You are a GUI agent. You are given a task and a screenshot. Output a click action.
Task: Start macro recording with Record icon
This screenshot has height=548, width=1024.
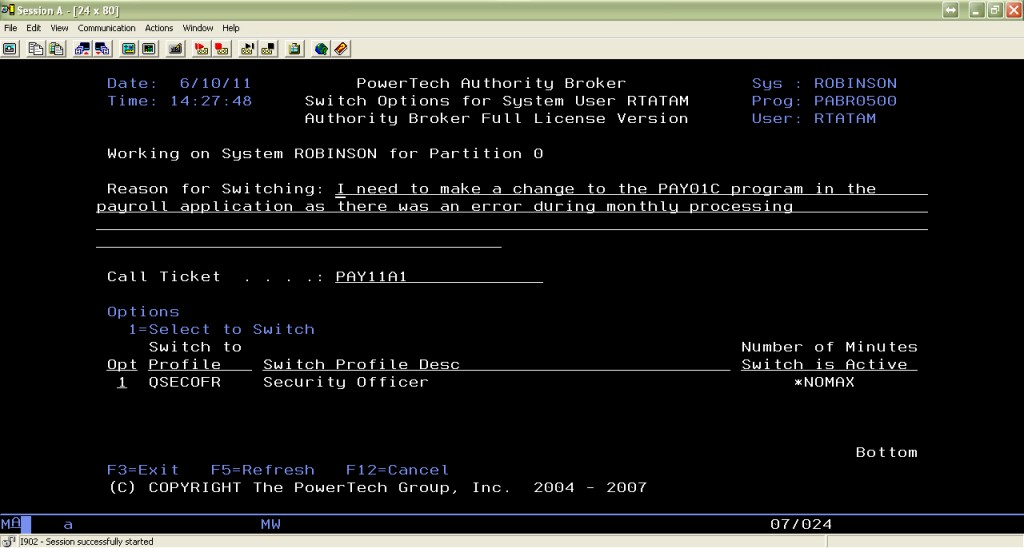(x=202, y=49)
